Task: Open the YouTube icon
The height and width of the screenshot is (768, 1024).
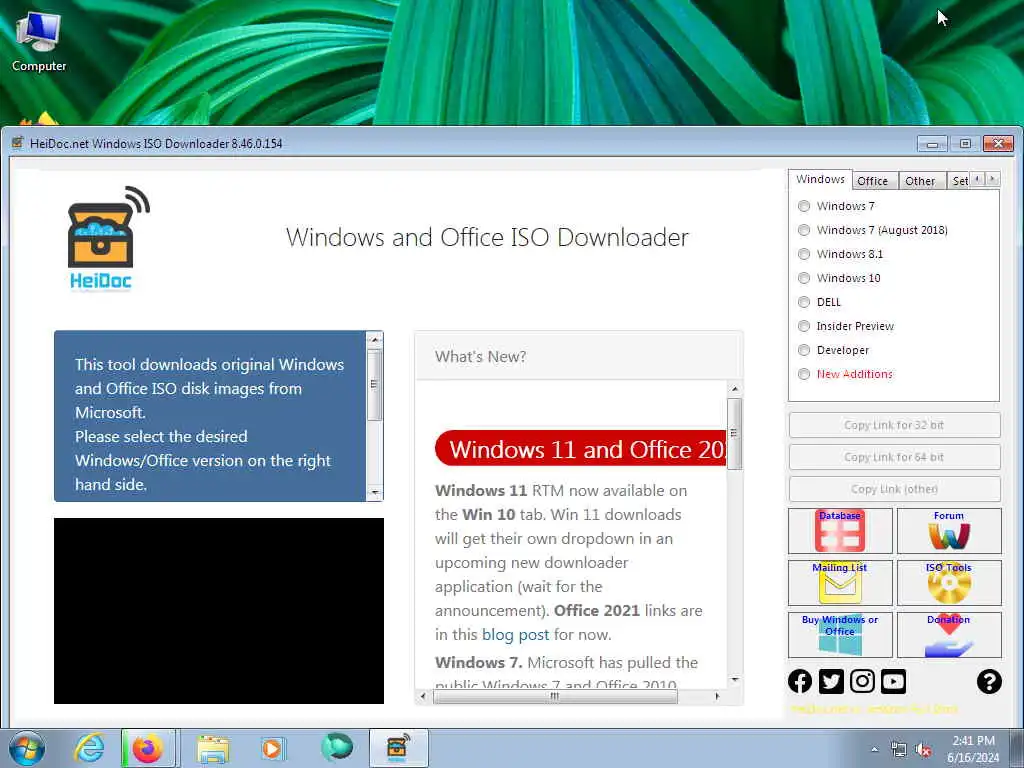Action: 893,681
